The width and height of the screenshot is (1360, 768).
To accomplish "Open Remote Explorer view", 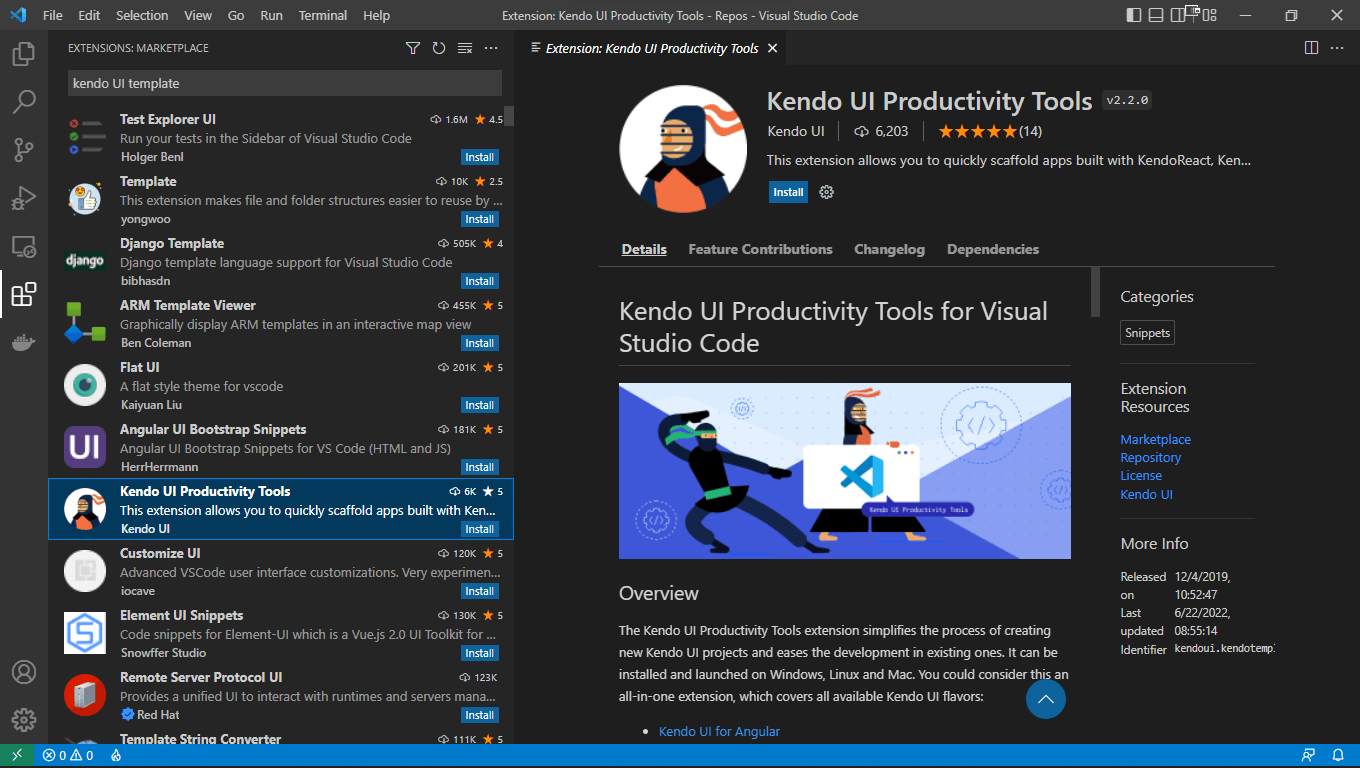I will [x=24, y=246].
